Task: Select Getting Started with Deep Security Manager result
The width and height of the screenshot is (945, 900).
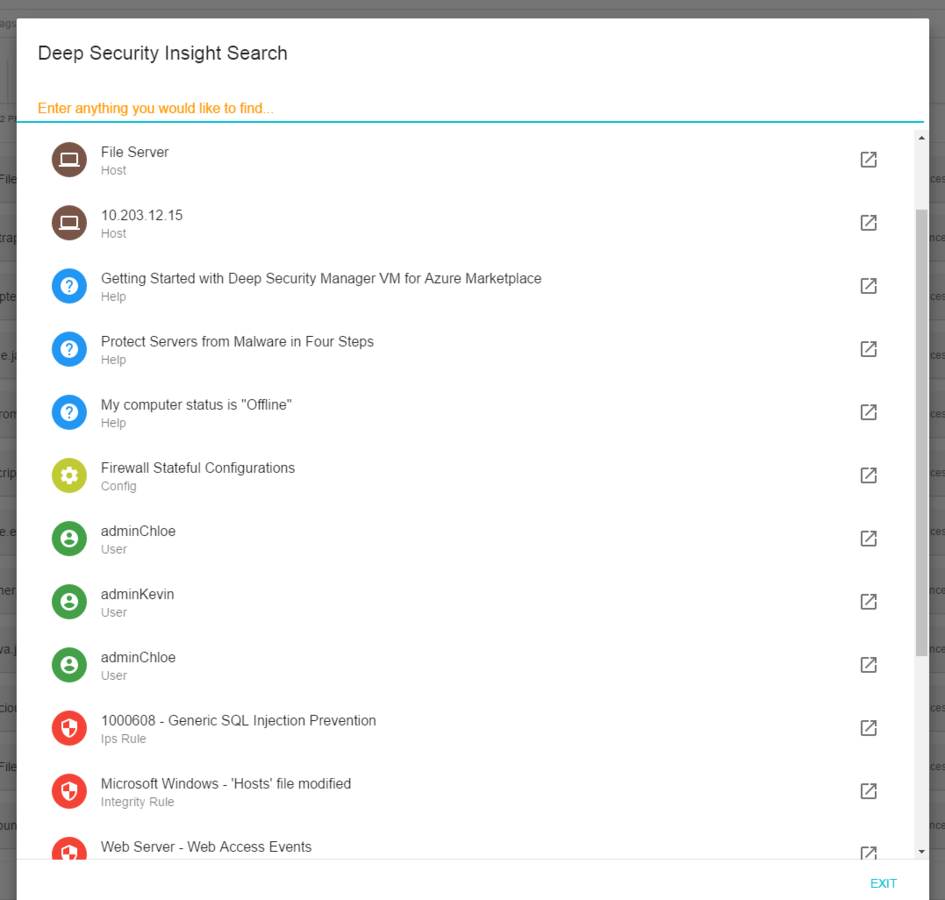Action: tap(321, 278)
